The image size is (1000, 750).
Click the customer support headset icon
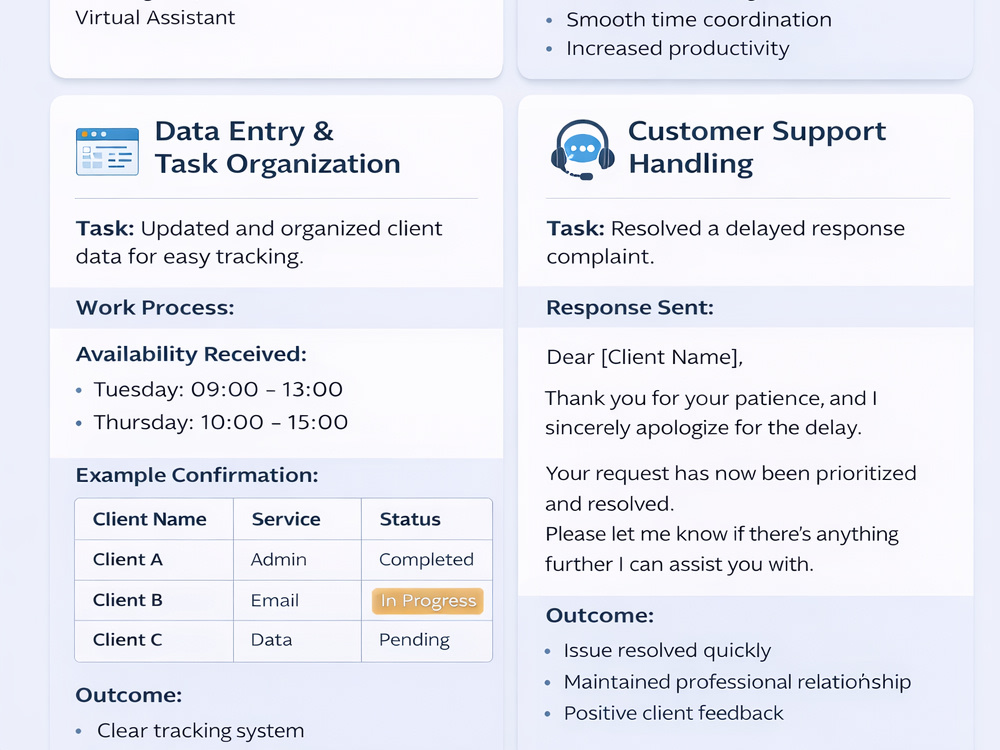tap(582, 150)
